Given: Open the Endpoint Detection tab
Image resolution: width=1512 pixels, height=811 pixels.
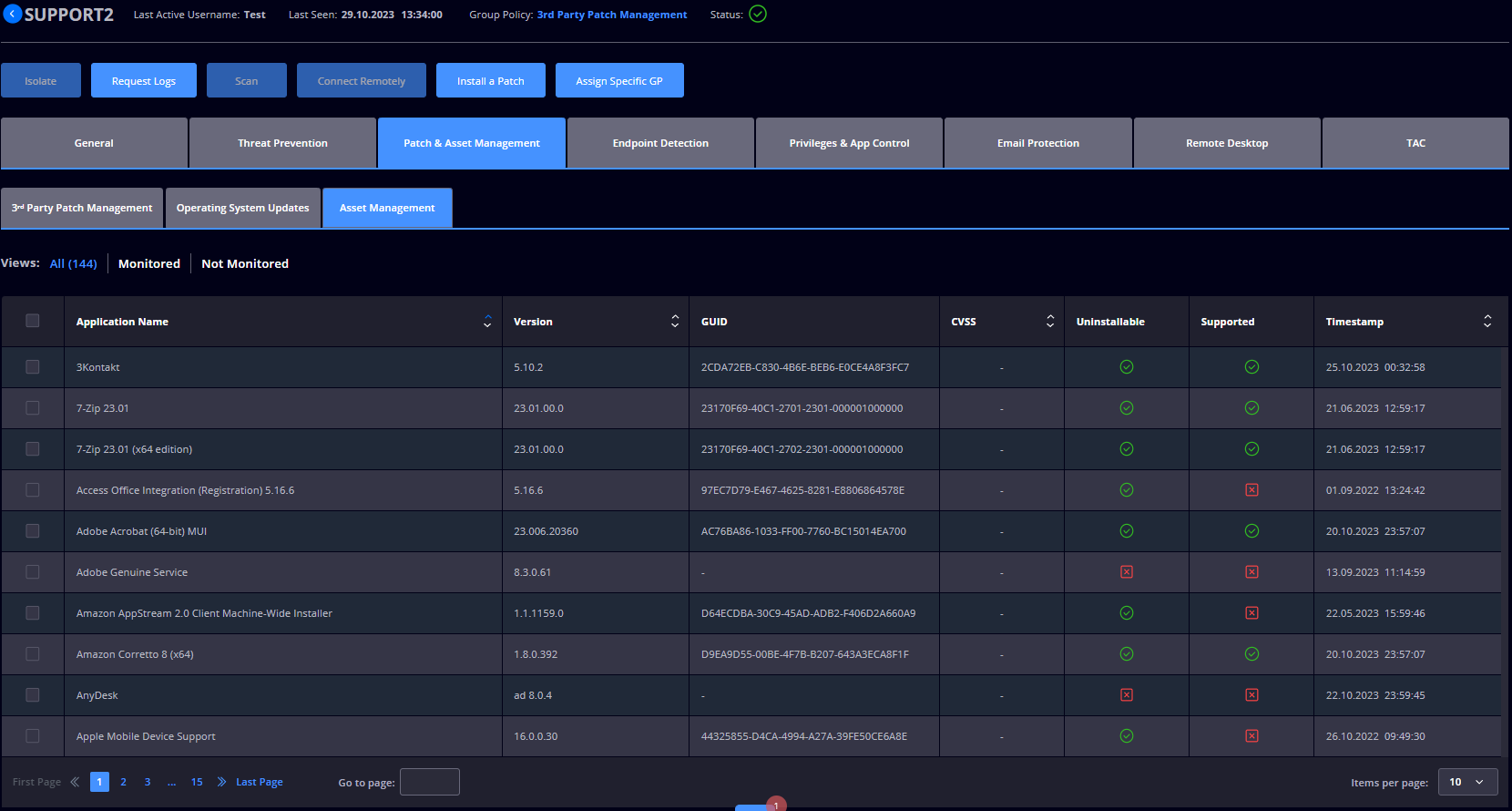Looking at the screenshot, I should (660, 143).
